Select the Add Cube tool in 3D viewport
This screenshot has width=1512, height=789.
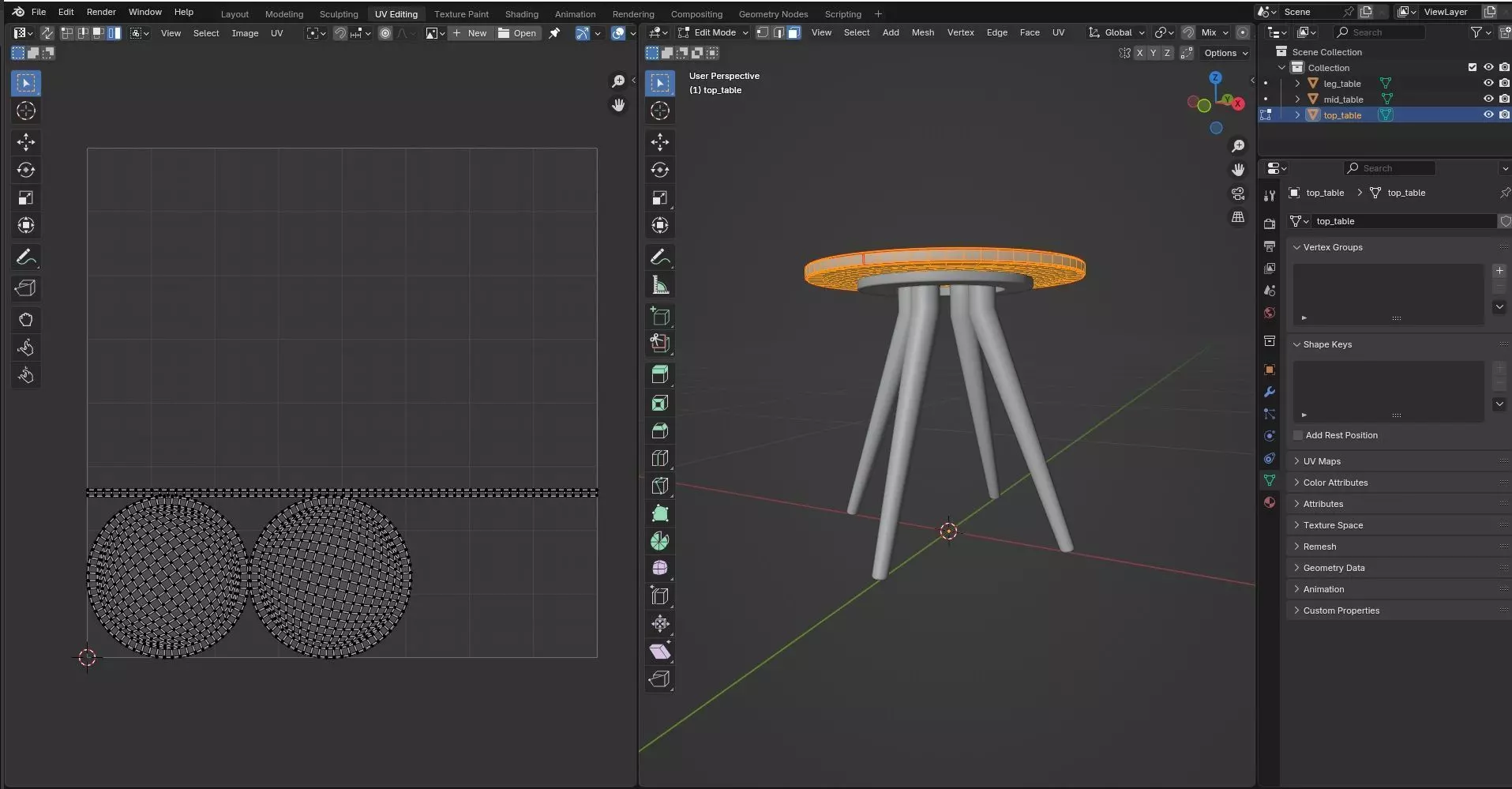click(660, 317)
